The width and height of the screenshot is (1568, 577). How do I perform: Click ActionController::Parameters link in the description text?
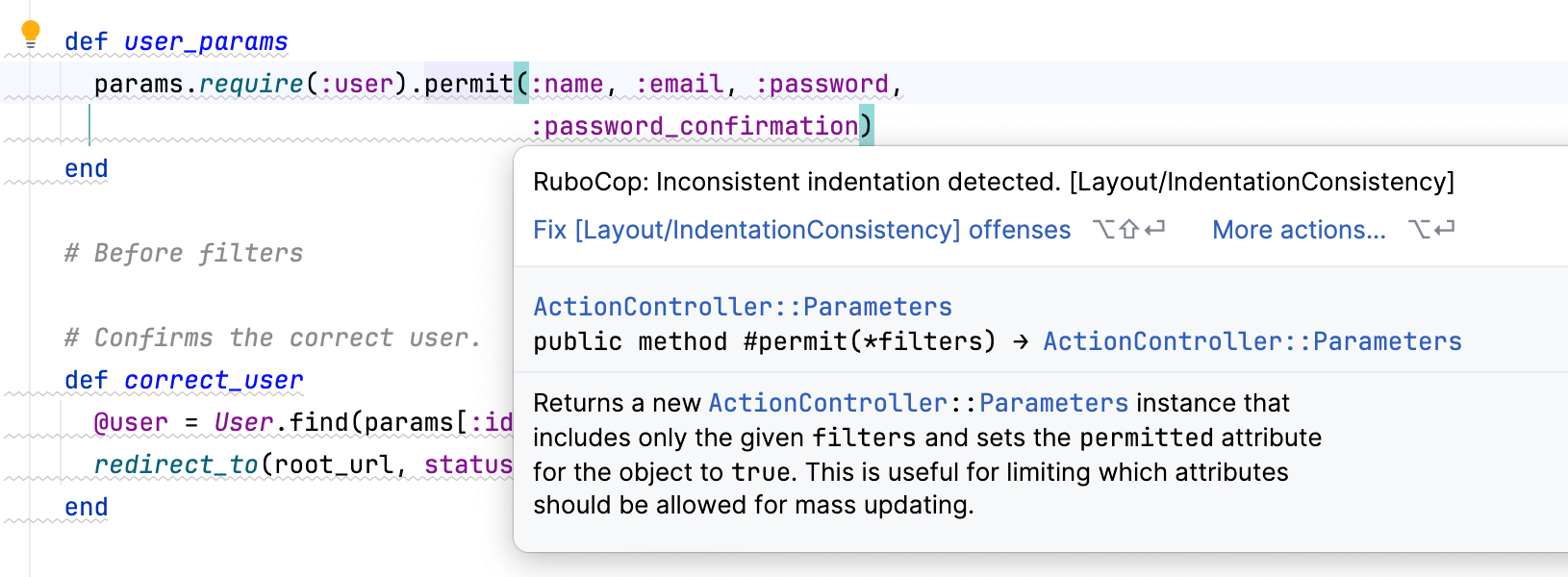[918, 403]
